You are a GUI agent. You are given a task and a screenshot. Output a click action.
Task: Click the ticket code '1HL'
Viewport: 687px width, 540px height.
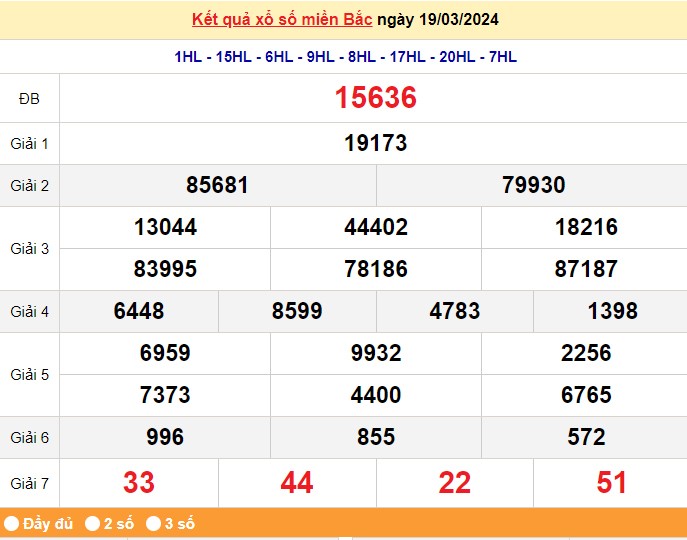point(188,57)
